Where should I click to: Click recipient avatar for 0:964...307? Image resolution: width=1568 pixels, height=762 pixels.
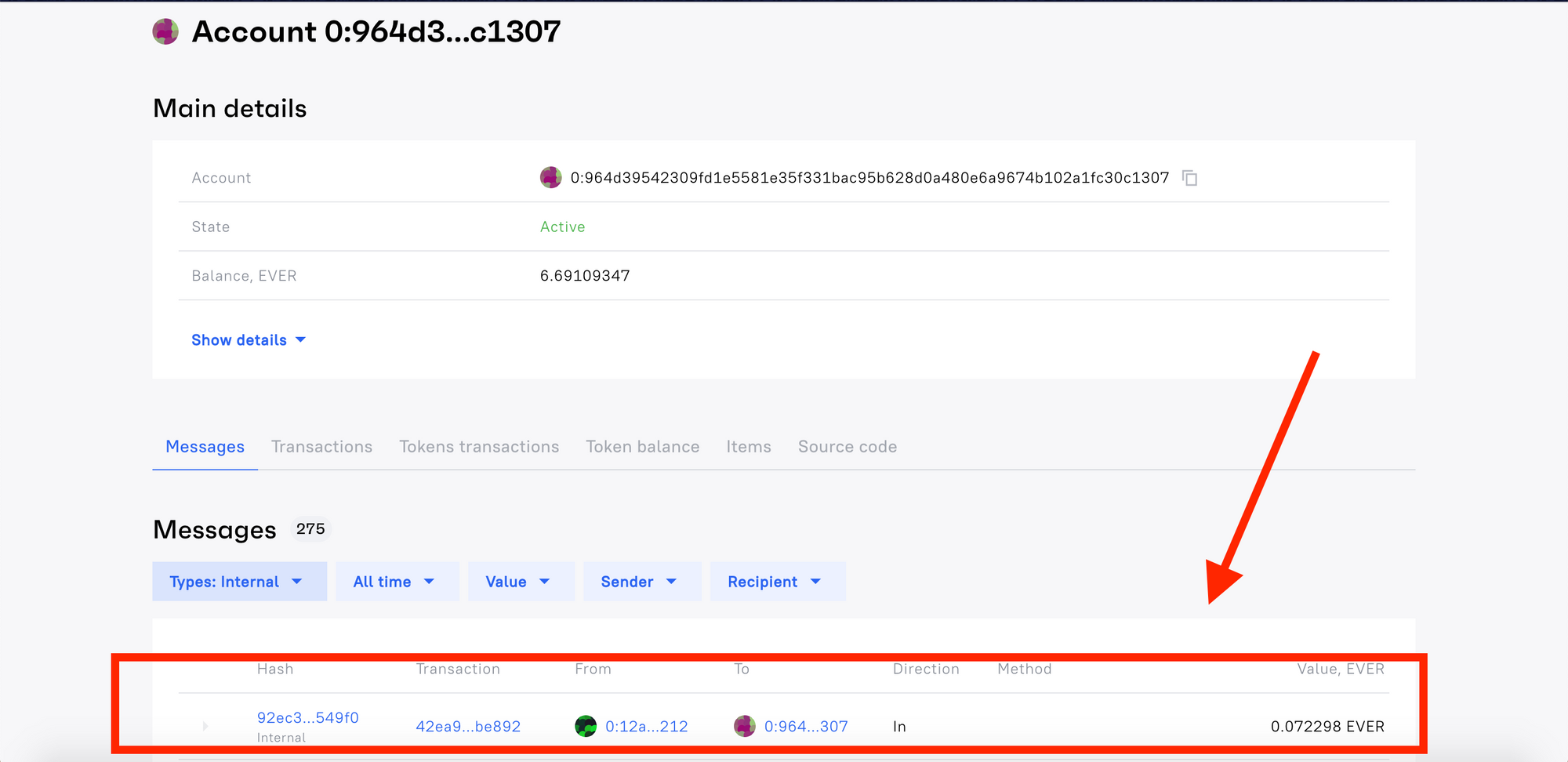point(745,727)
